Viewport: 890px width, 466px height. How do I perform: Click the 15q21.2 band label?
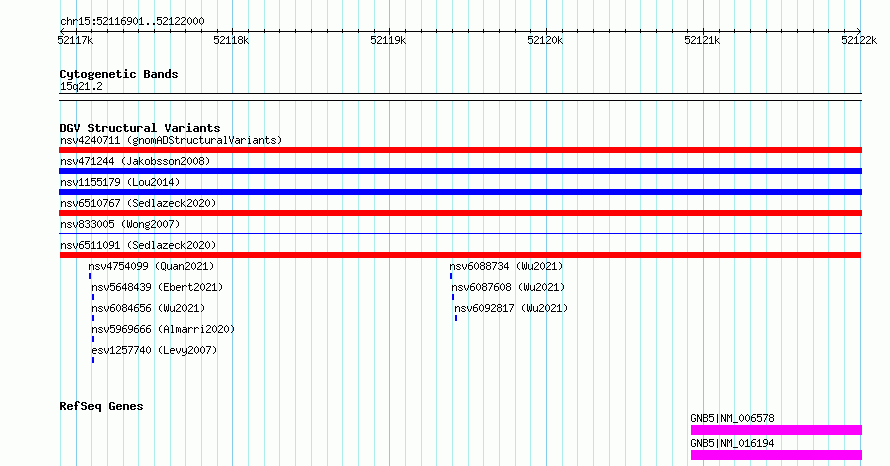pos(81,86)
